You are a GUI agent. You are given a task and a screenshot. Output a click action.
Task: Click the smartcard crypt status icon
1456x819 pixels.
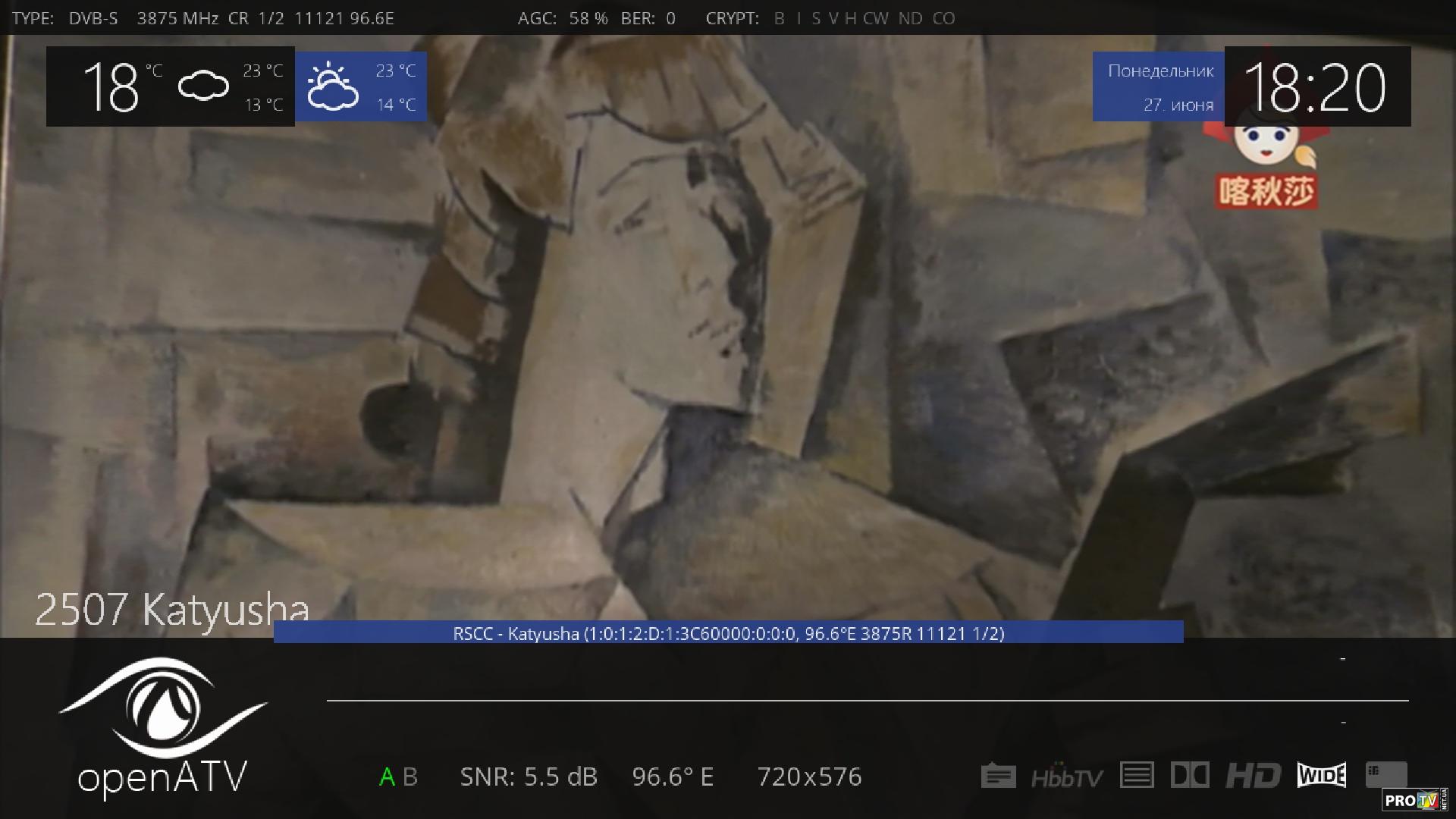(x=1386, y=774)
